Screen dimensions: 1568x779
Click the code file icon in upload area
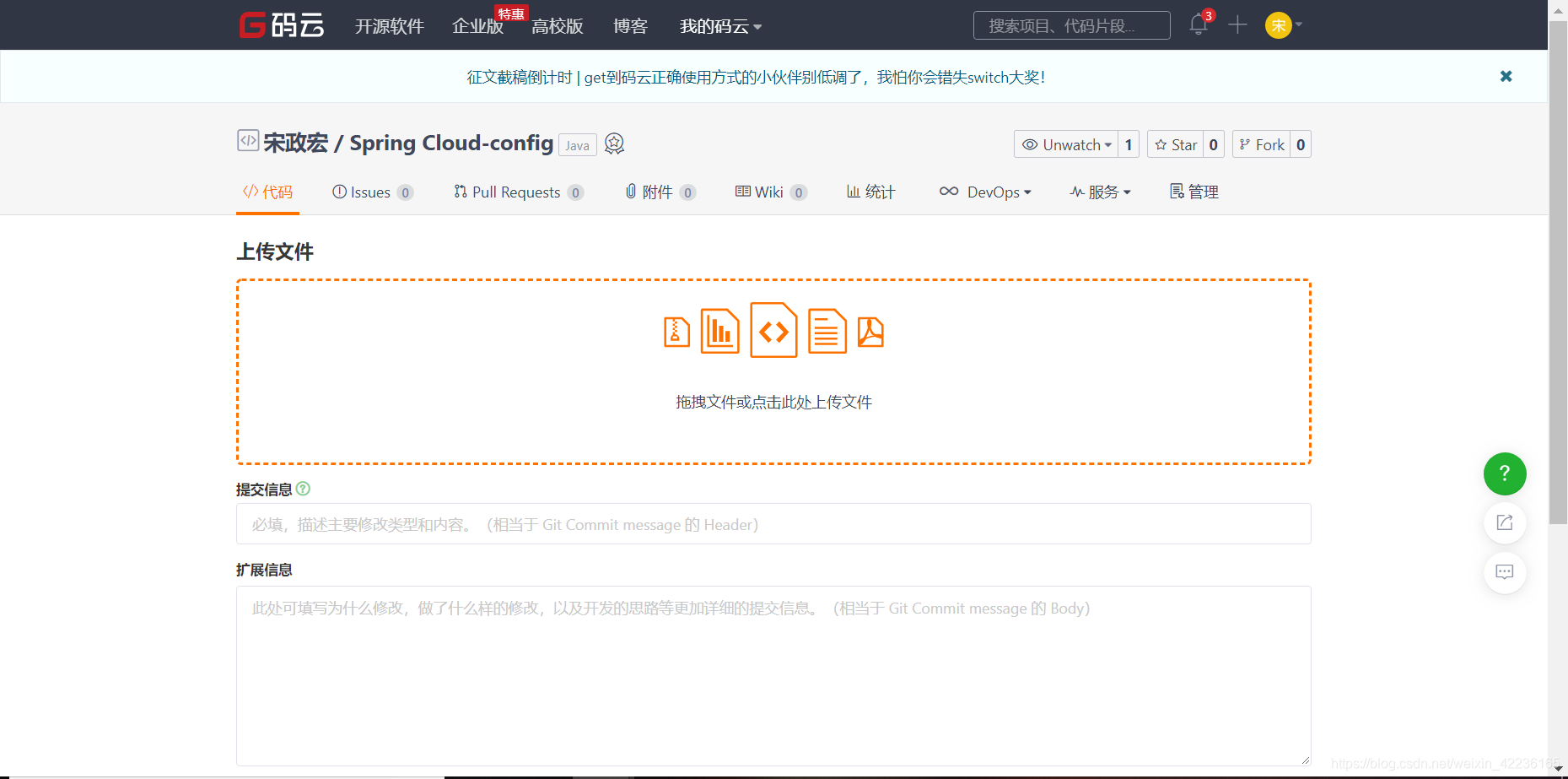point(773,330)
